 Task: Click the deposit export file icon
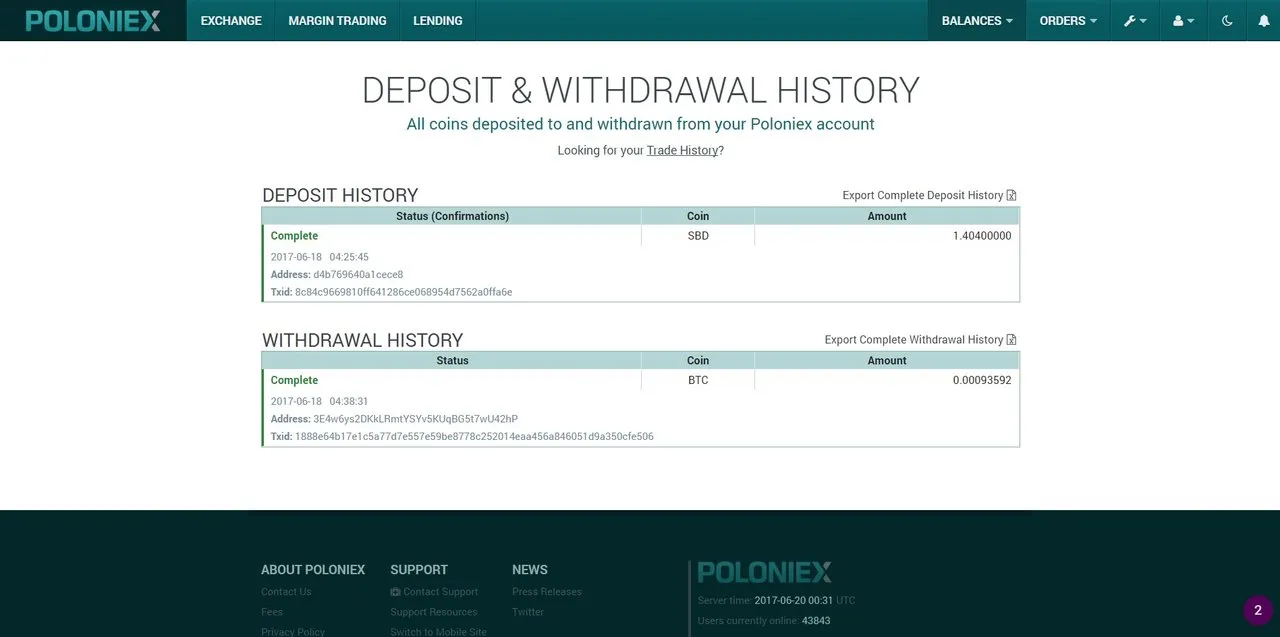pyautogui.click(x=1012, y=195)
